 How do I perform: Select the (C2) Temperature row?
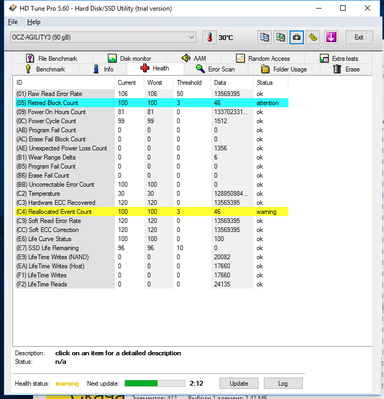click(x=152, y=194)
